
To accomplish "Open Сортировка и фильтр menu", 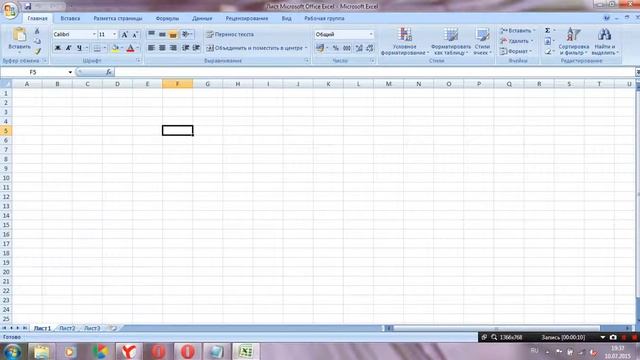I will click(x=573, y=41).
